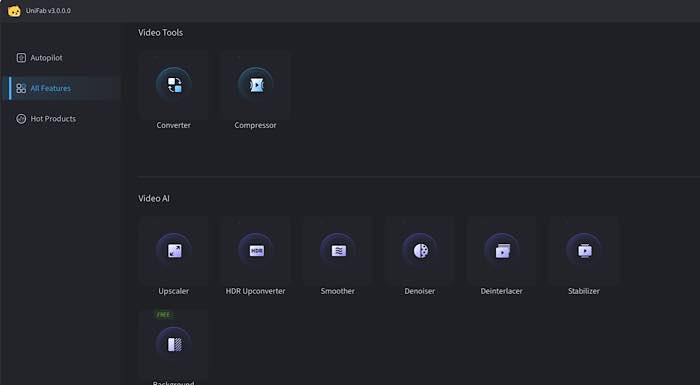Image resolution: width=700 pixels, height=385 pixels.
Task: Go to Hot Products section
Action: pos(61,118)
